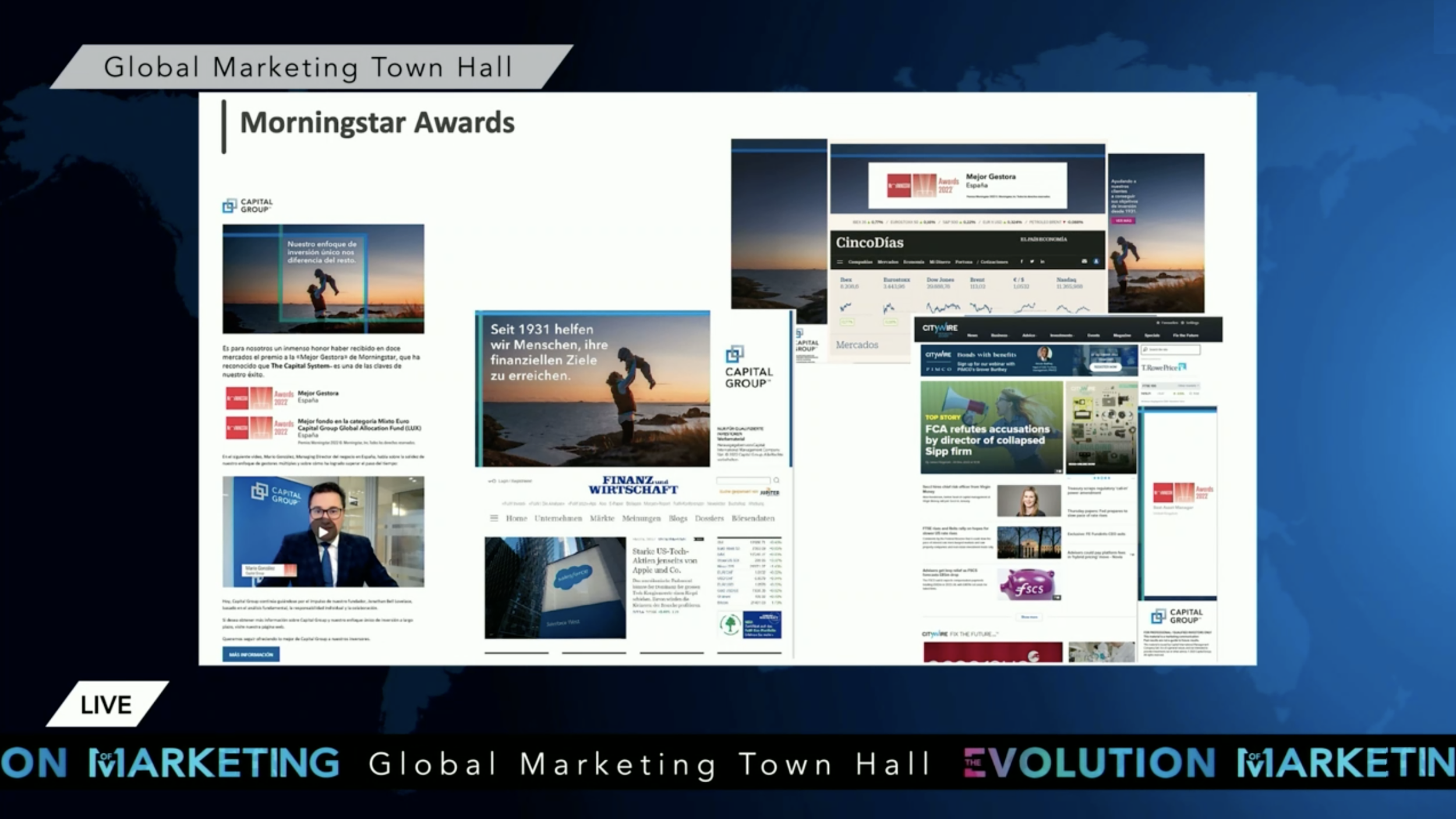The width and height of the screenshot is (1456, 819).
Task: Open Magazine in Citywire navigation
Action: tap(1122, 335)
